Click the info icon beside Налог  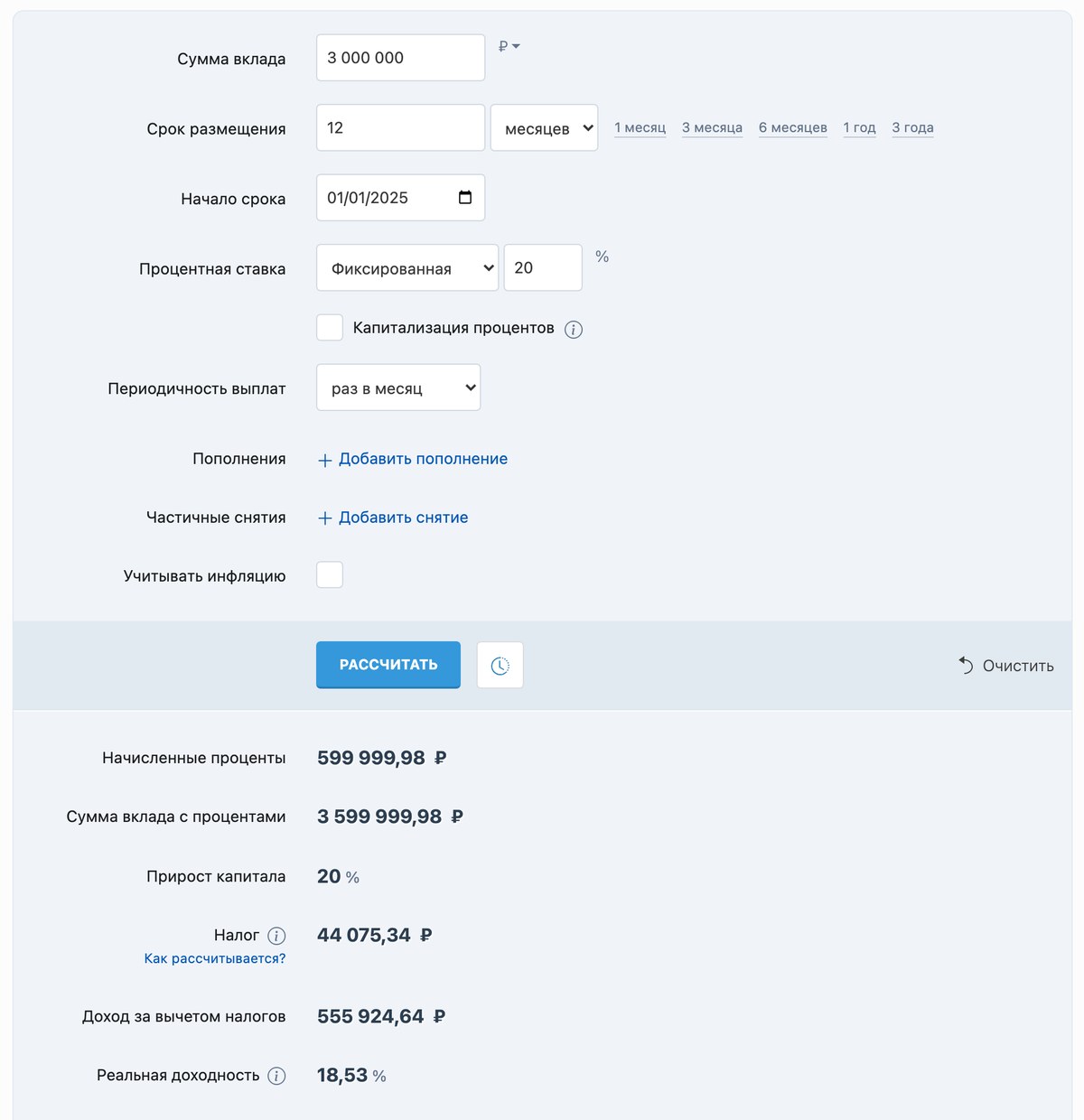tap(276, 936)
